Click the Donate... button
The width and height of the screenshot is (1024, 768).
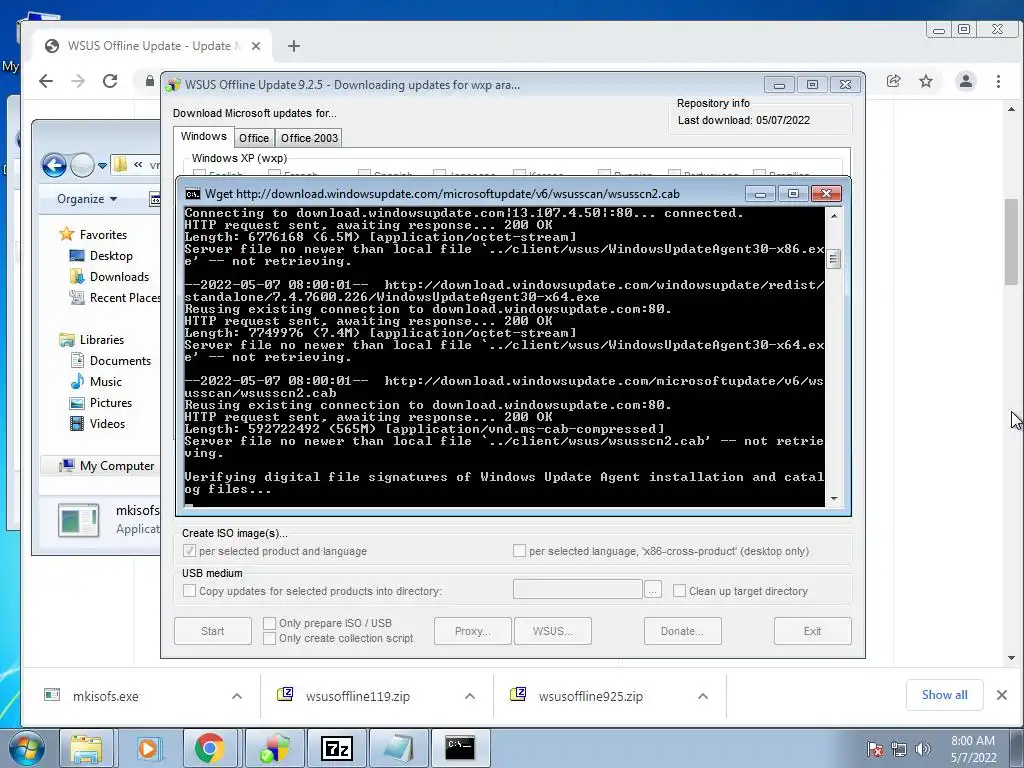click(x=682, y=631)
